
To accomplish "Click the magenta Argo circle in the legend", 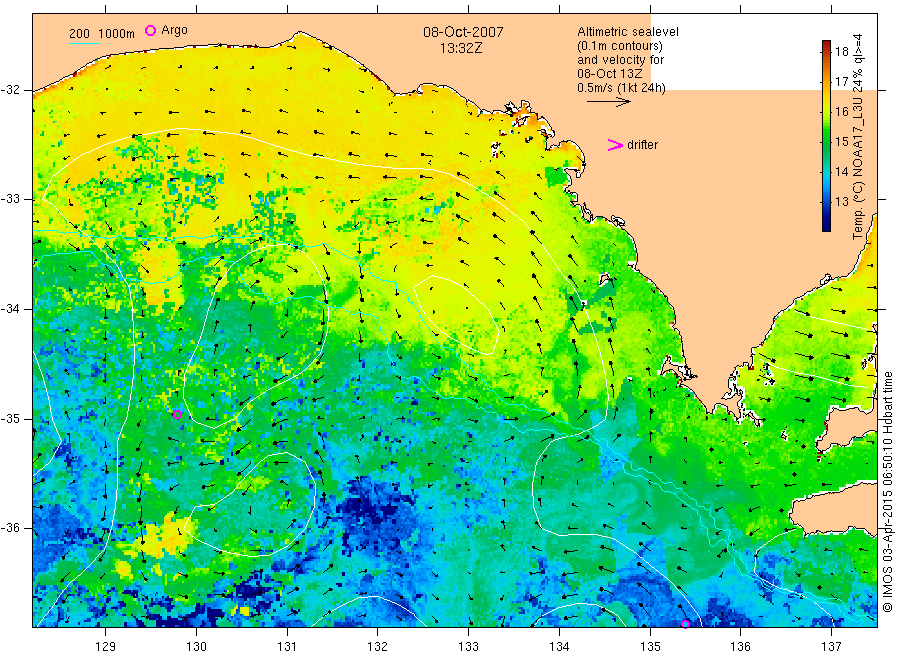I will pyautogui.click(x=150, y=30).
